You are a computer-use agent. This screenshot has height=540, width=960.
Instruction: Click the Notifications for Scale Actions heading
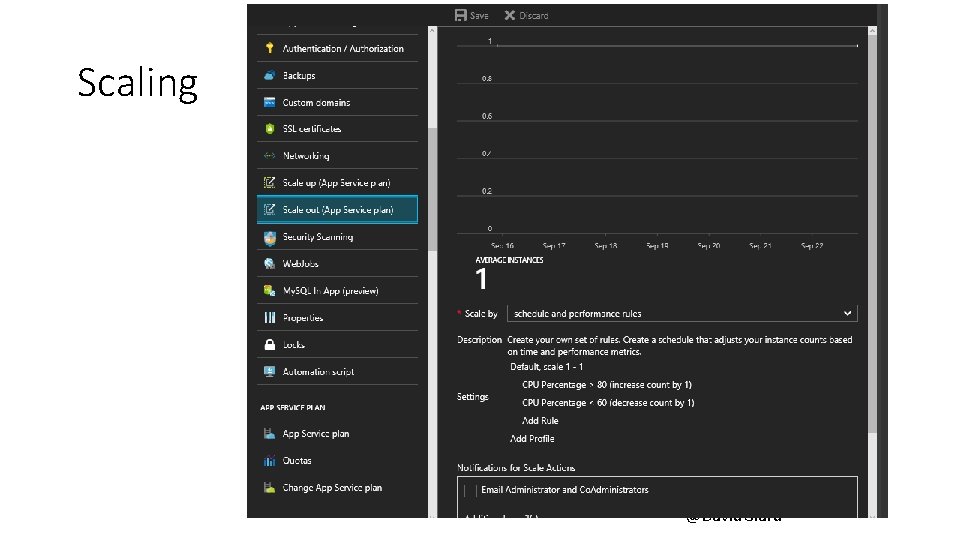(516, 468)
